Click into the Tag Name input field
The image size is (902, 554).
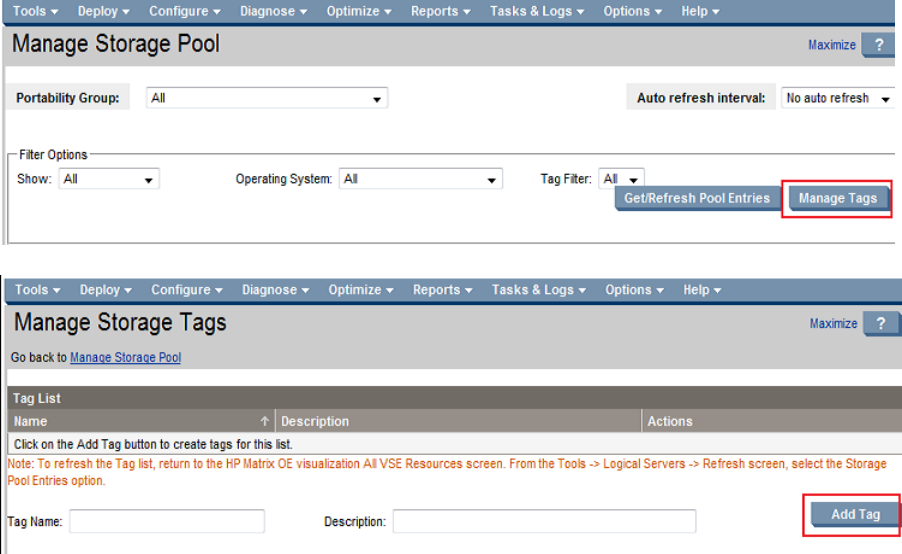click(166, 521)
